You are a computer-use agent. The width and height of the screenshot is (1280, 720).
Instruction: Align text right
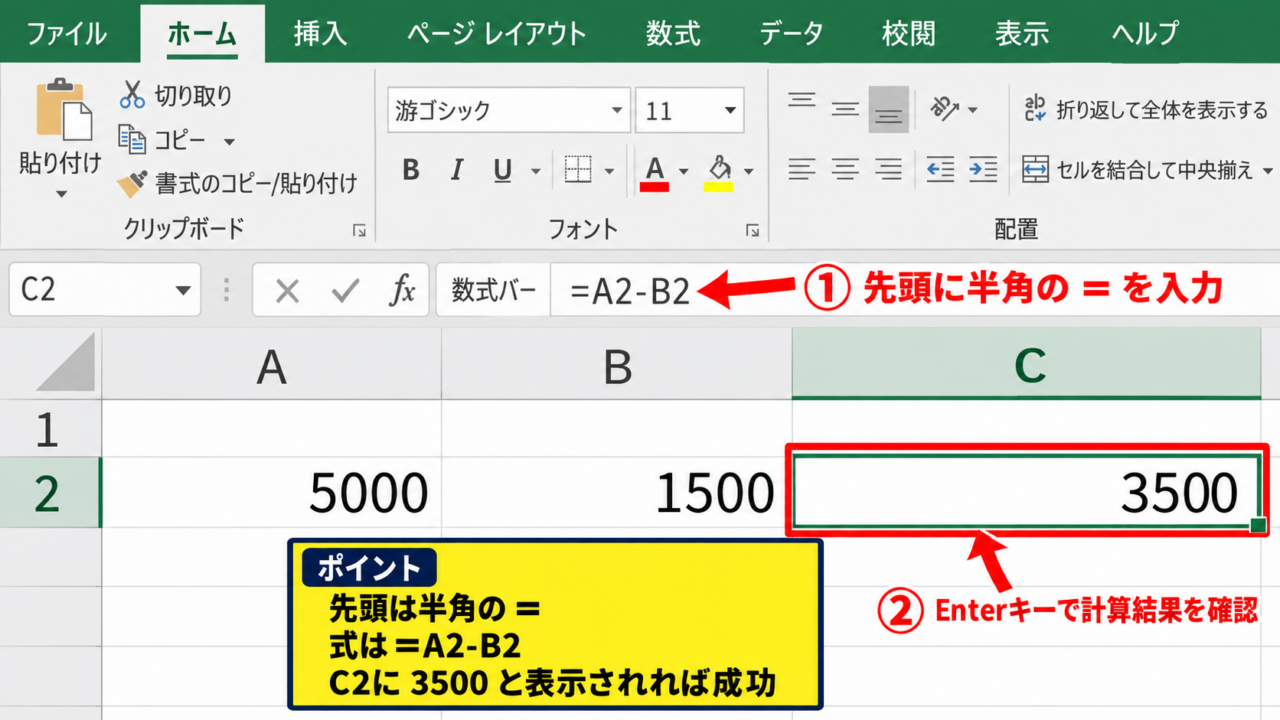tap(888, 169)
